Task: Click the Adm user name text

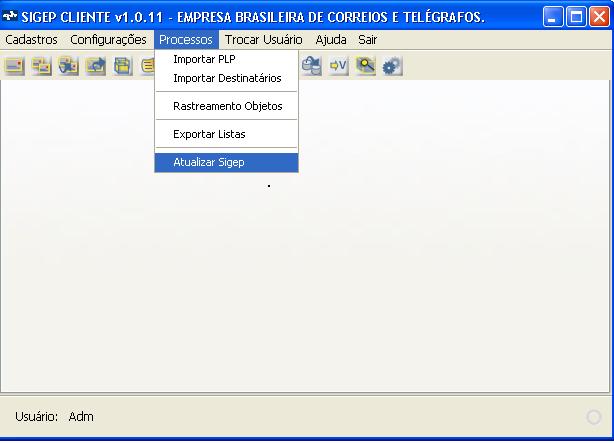Action: coord(81,416)
